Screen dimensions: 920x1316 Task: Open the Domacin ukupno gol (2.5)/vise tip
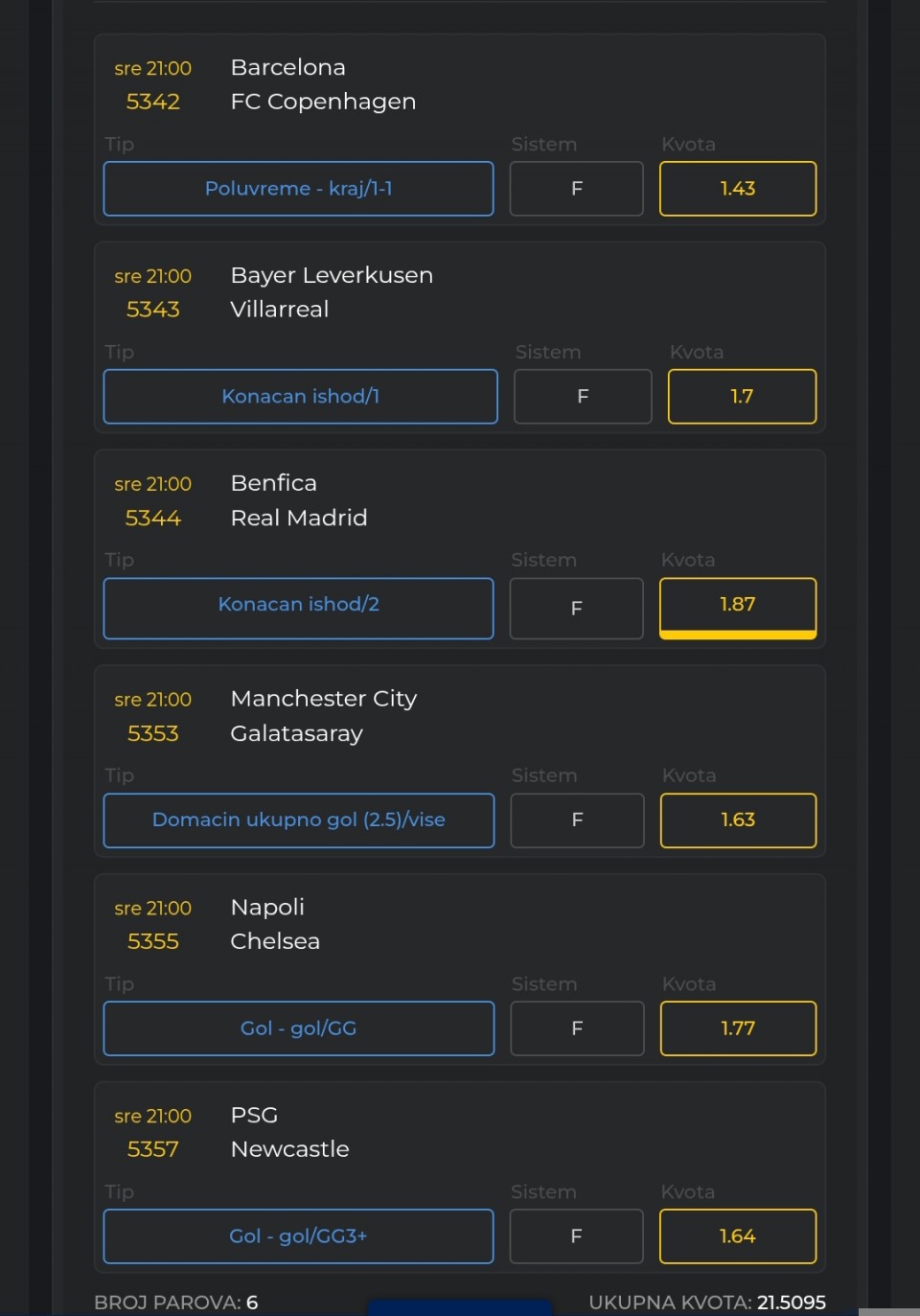tap(298, 820)
